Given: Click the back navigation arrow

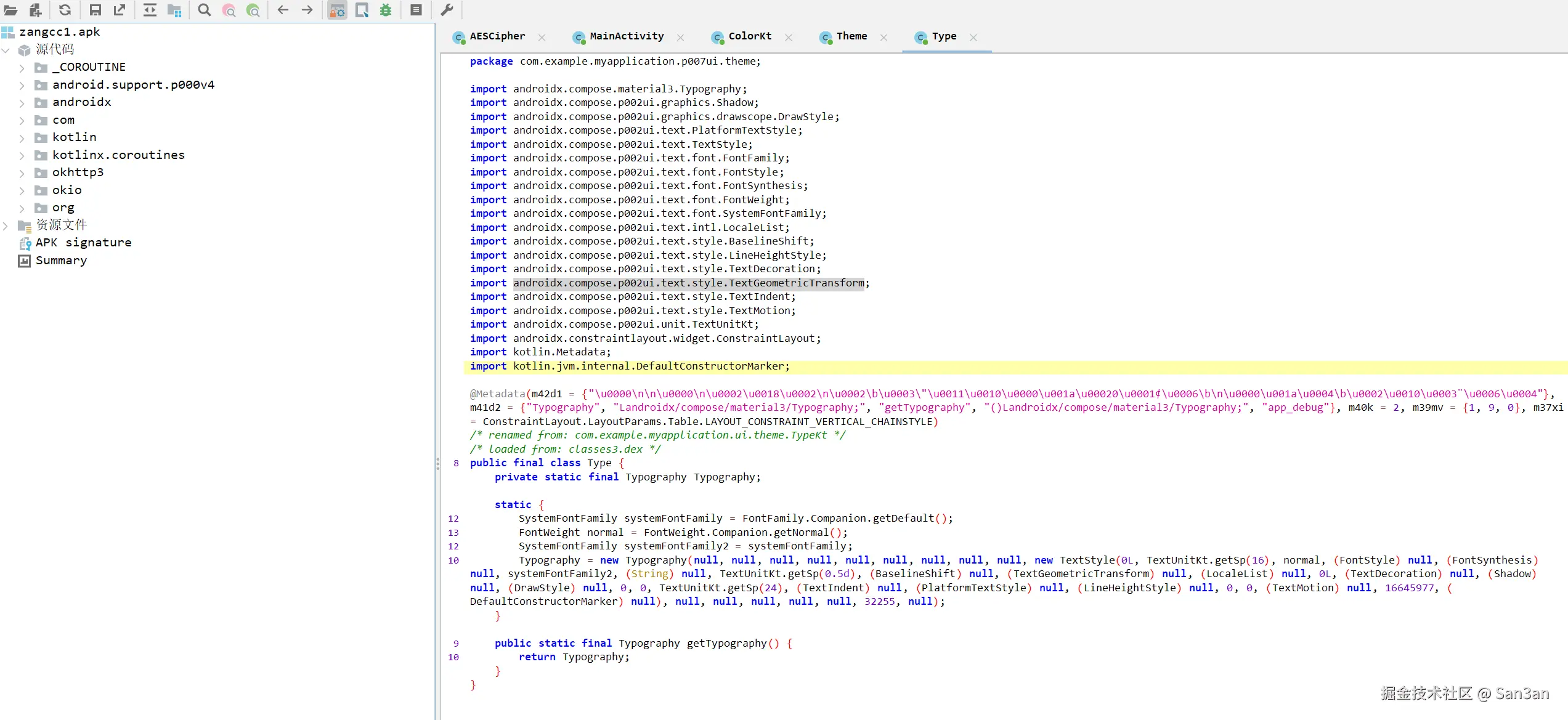Looking at the screenshot, I should (283, 10).
